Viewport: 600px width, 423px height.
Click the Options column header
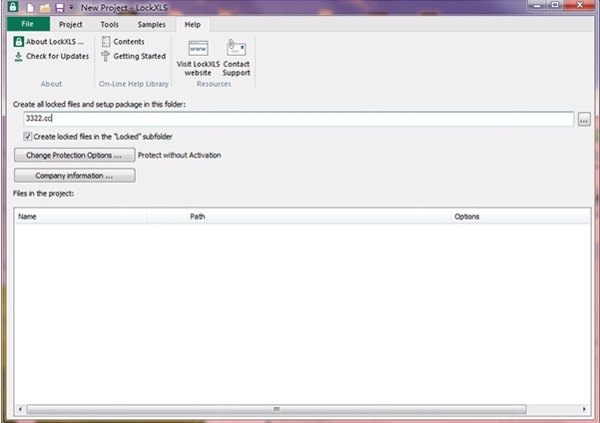pos(520,217)
